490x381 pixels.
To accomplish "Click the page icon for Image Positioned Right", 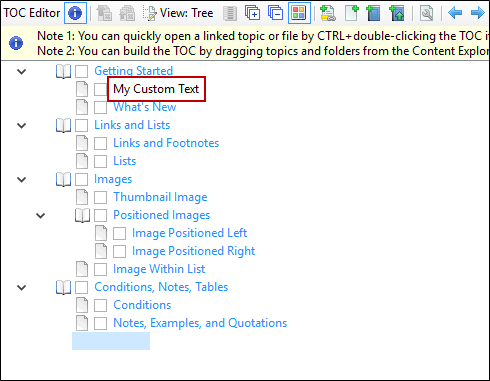I will [101, 251].
